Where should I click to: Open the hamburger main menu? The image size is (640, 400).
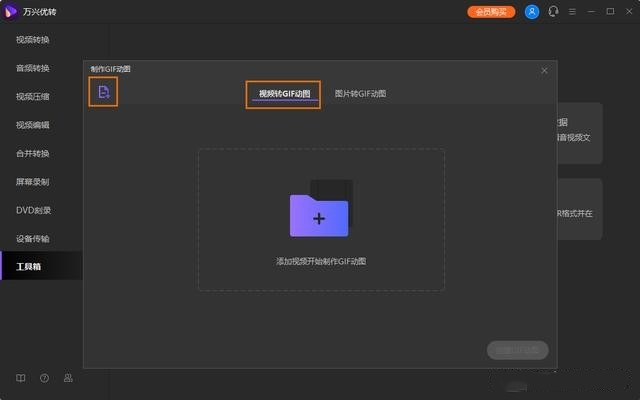[572, 12]
